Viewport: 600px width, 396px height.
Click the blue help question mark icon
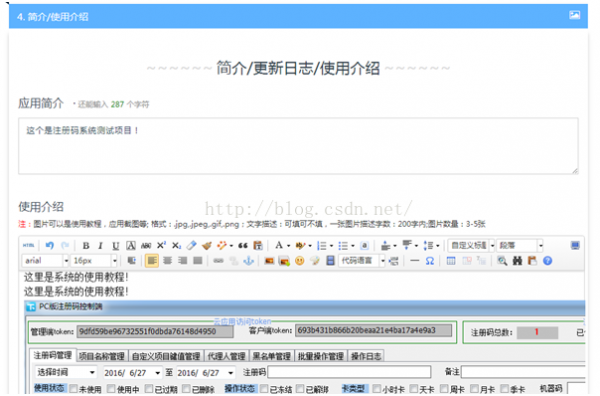[x=548, y=261]
